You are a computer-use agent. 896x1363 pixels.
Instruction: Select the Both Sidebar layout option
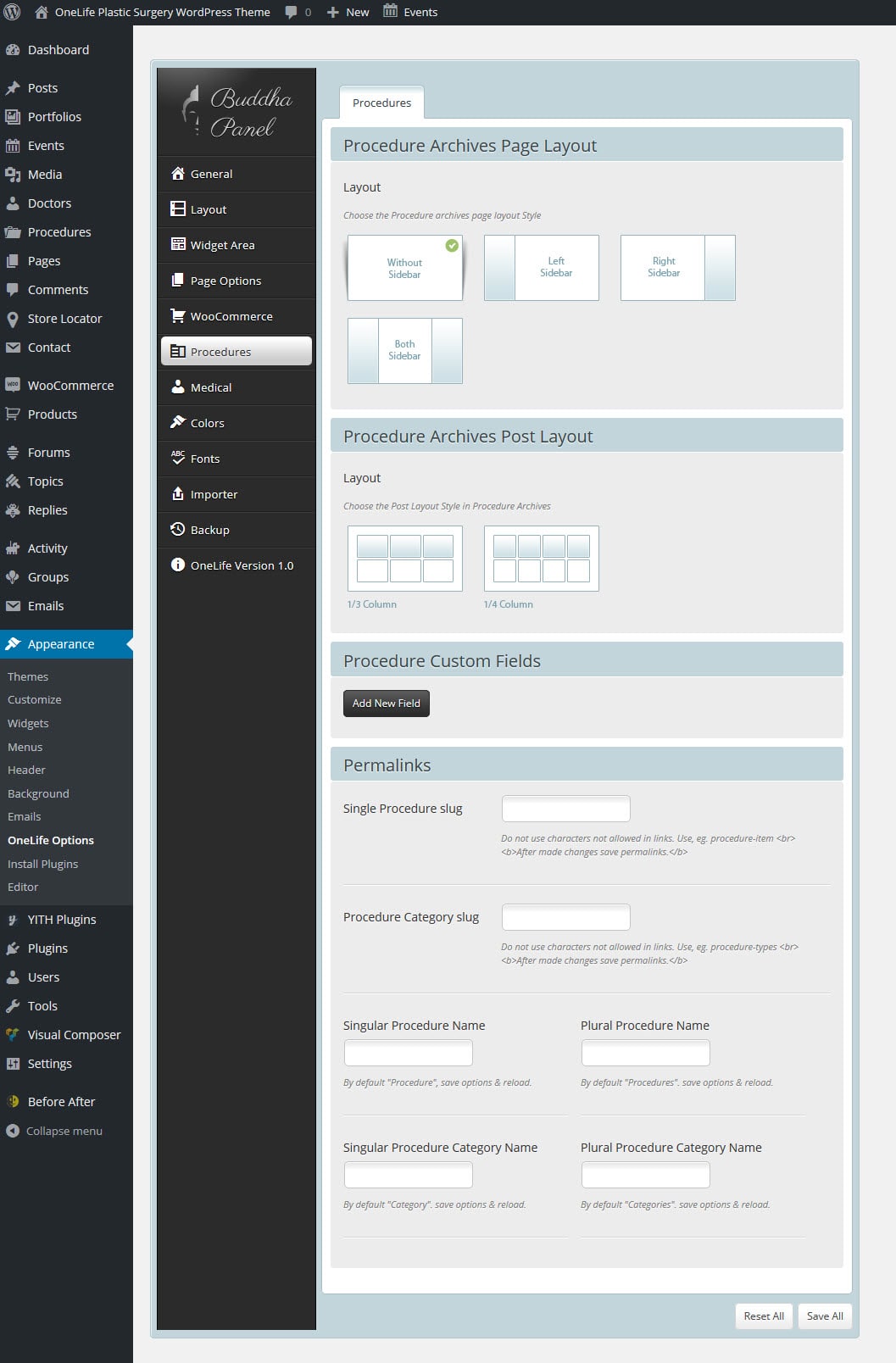405,351
